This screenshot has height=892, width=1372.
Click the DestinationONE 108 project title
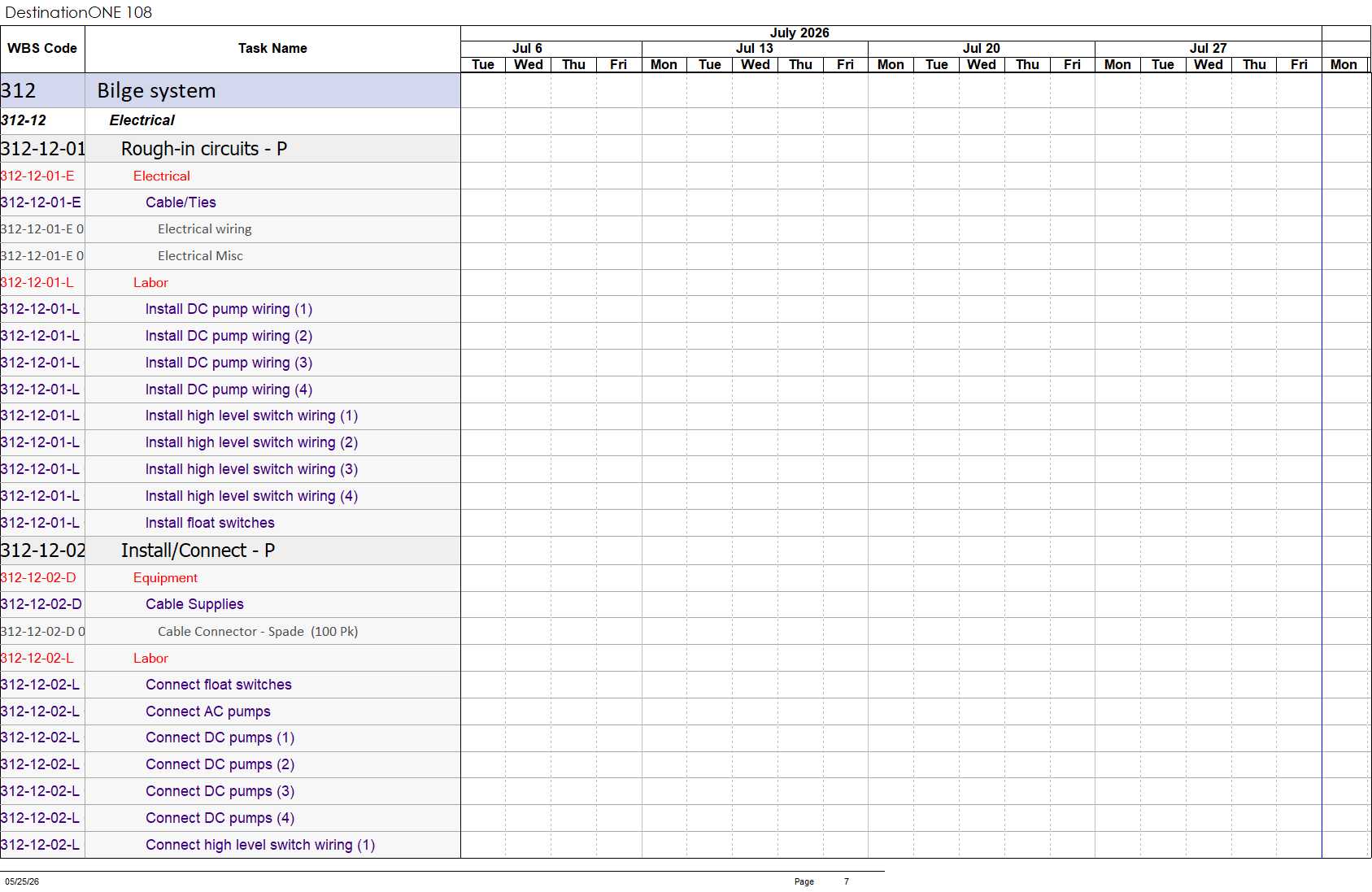click(x=78, y=12)
